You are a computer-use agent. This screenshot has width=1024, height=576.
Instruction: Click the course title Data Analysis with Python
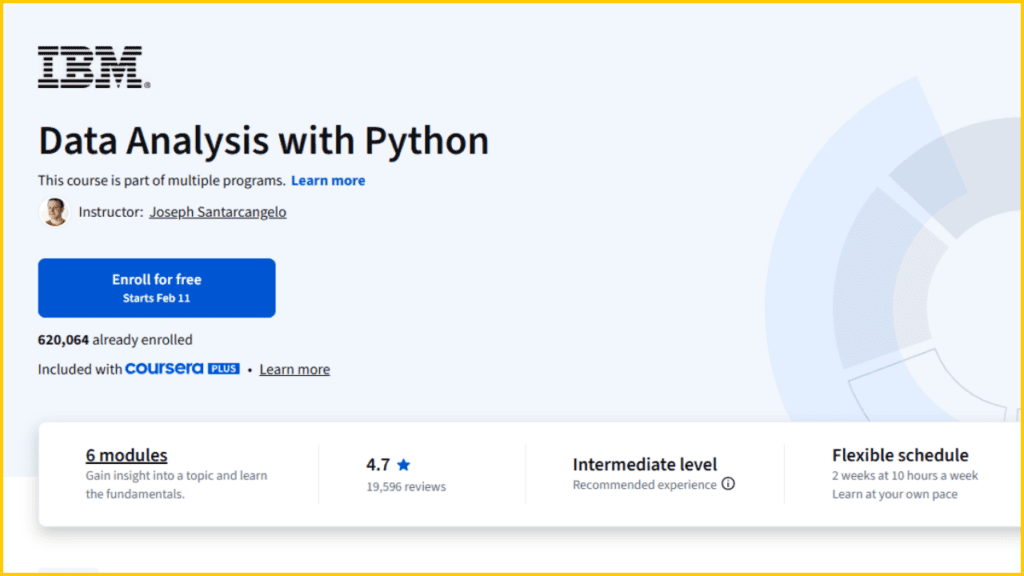pyautogui.click(x=262, y=141)
